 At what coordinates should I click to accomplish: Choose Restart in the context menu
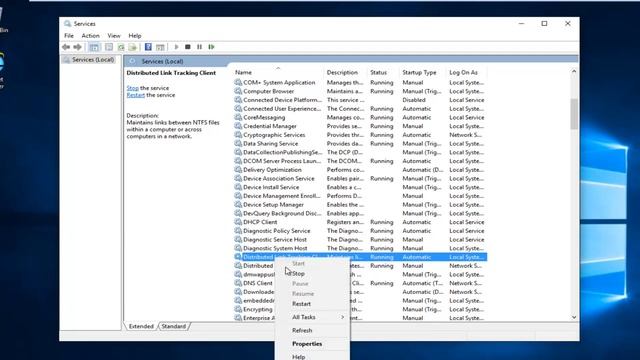(x=313, y=304)
